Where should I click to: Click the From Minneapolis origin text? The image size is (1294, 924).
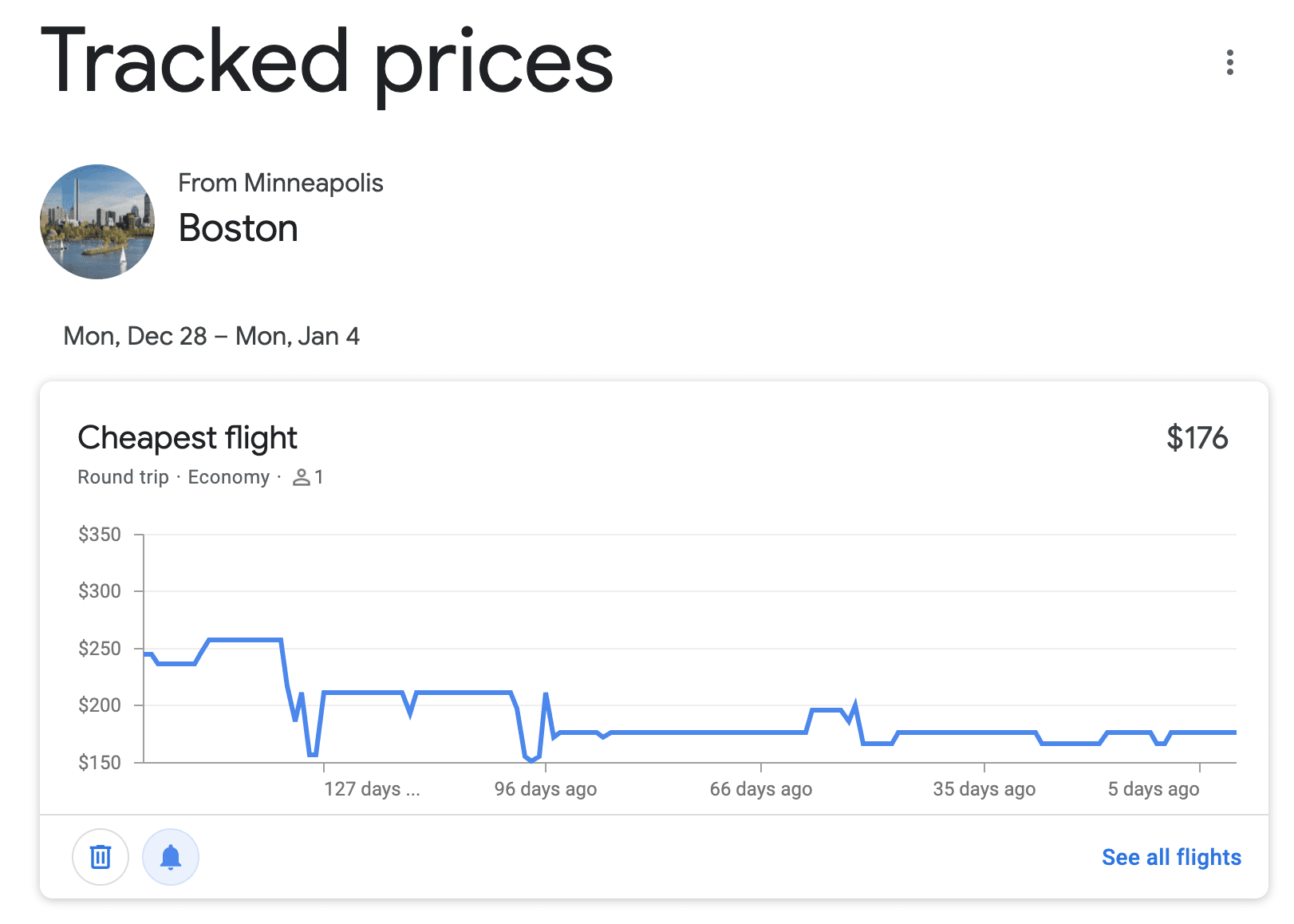(281, 183)
